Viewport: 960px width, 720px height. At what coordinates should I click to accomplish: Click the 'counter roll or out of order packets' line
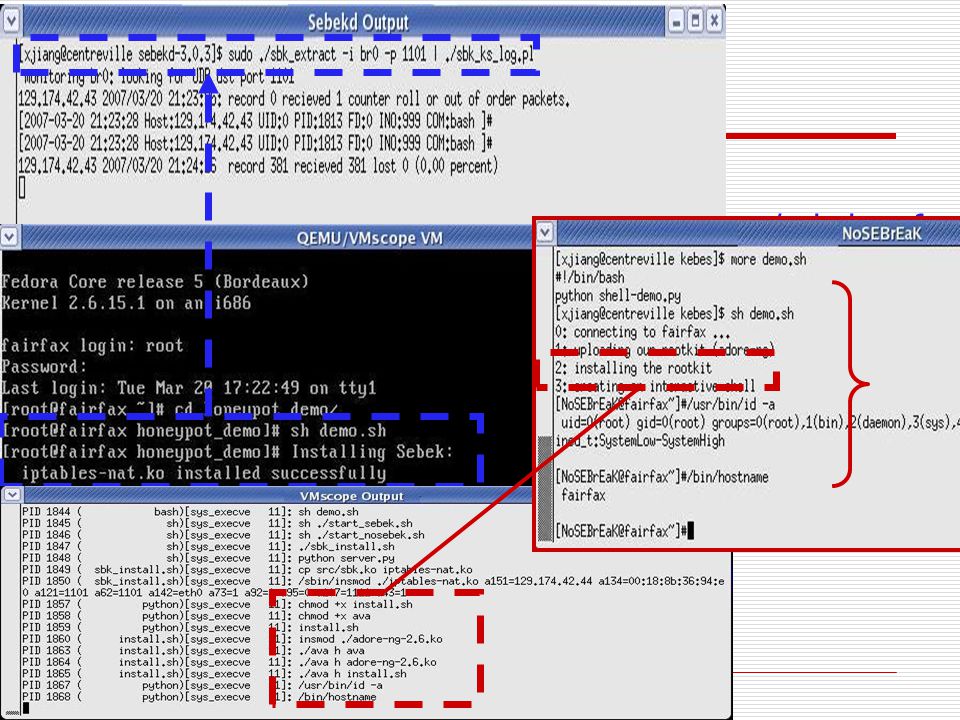[x=294, y=99]
